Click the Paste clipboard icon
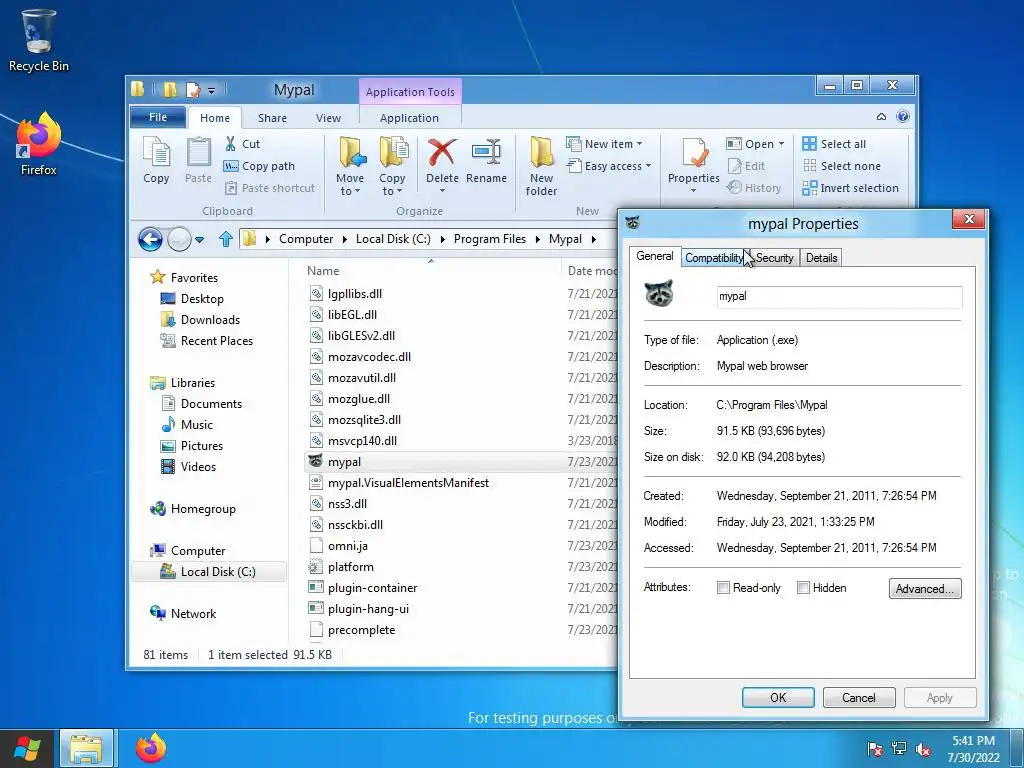 (x=199, y=160)
